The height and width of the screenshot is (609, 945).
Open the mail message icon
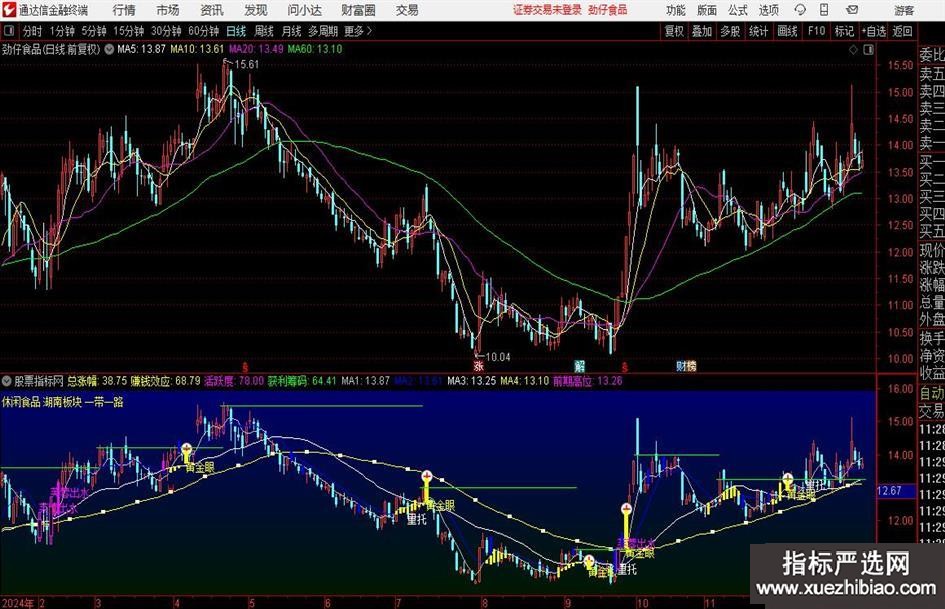(852, 10)
